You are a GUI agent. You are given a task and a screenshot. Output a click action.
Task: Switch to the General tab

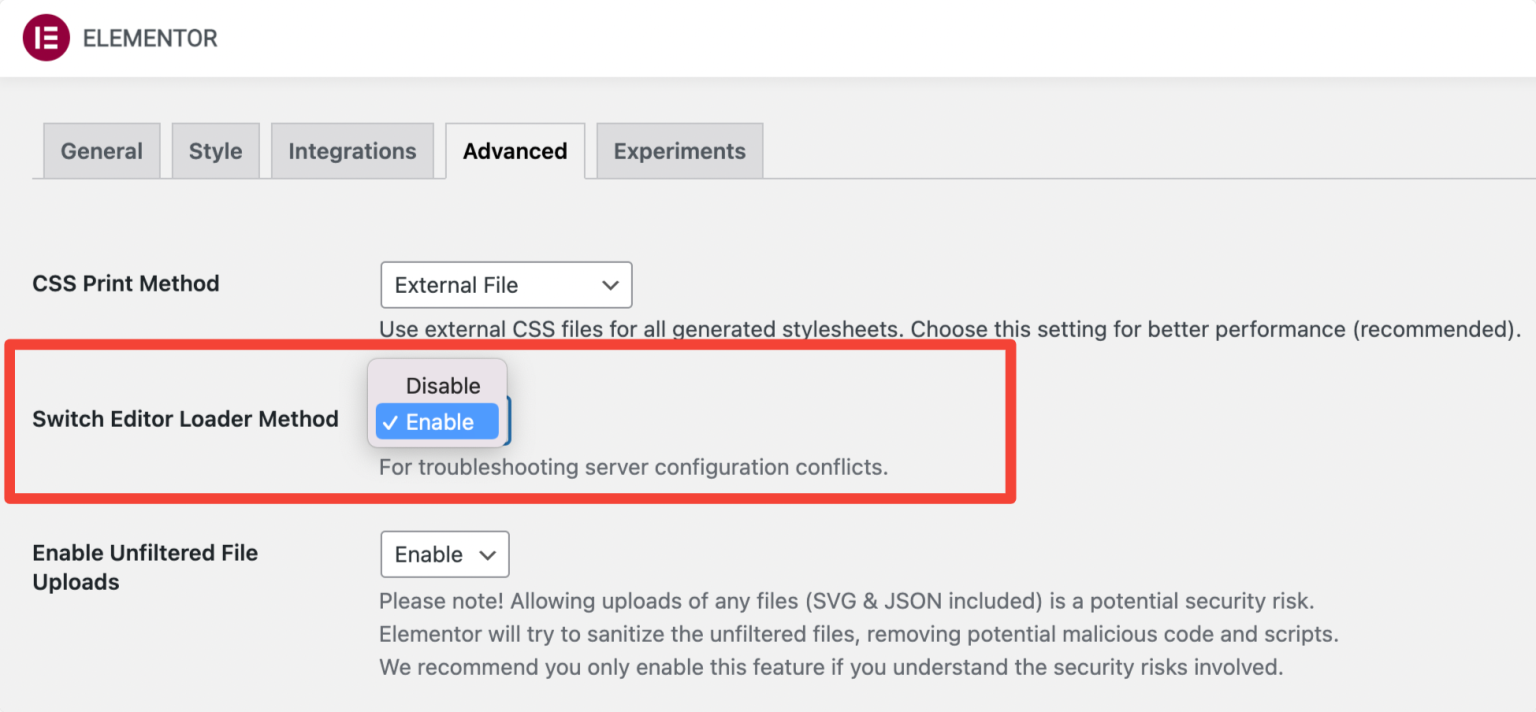101,150
